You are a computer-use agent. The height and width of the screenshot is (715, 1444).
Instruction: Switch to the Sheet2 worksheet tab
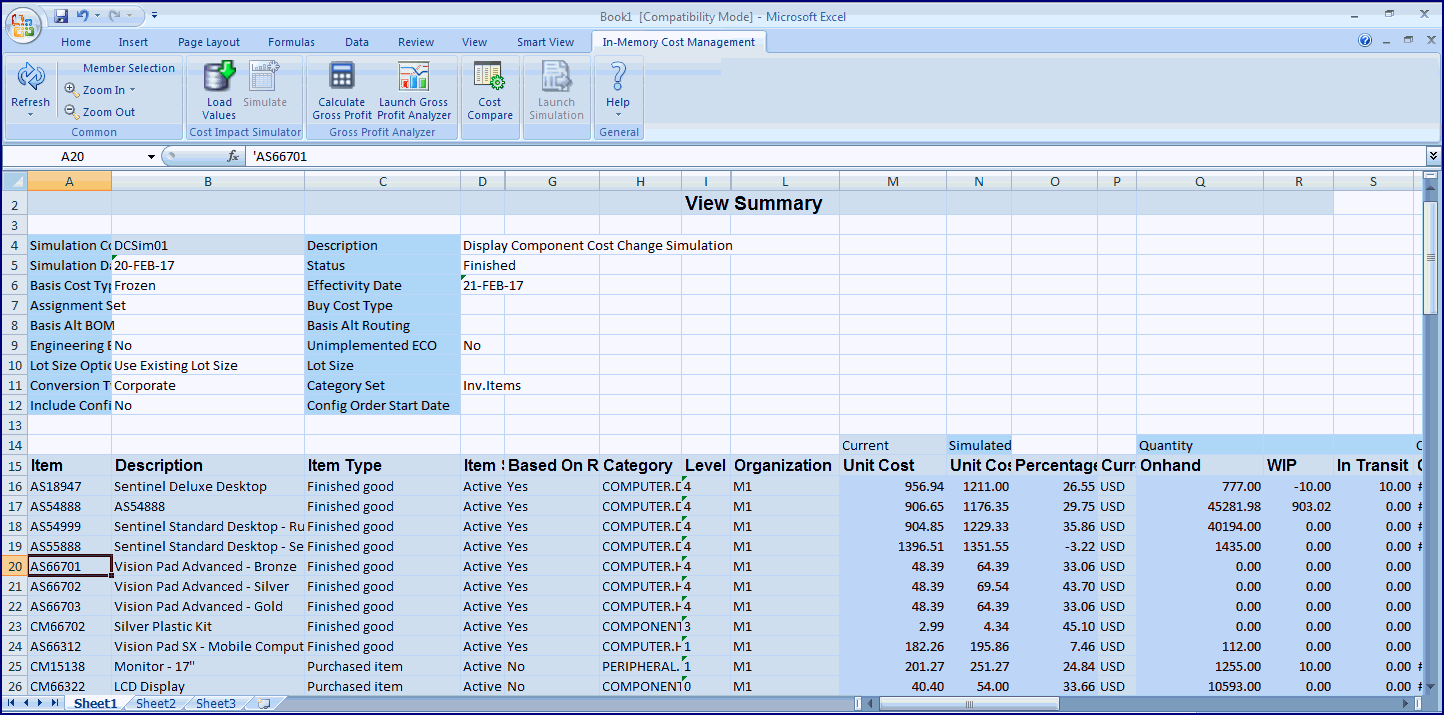pyautogui.click(x=156, y=704)
